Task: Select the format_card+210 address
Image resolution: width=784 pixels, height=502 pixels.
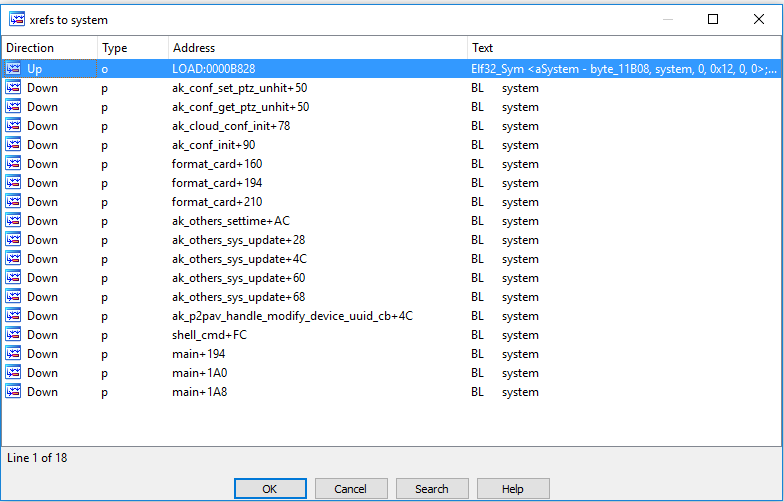Action: click(x=217, y=202)
